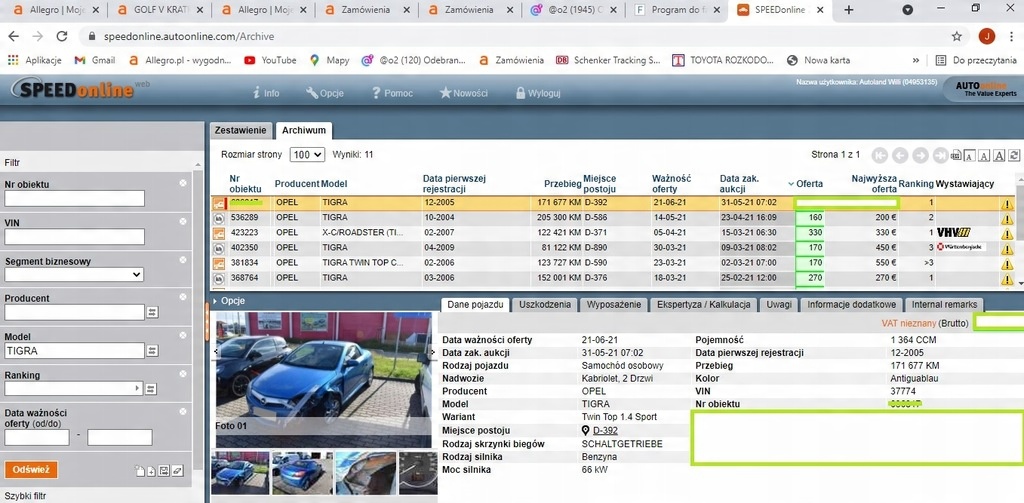This screenshot has height=503, width=1024.
Task: Click the picker icon beside the Producent field
Action: [153, 313]
